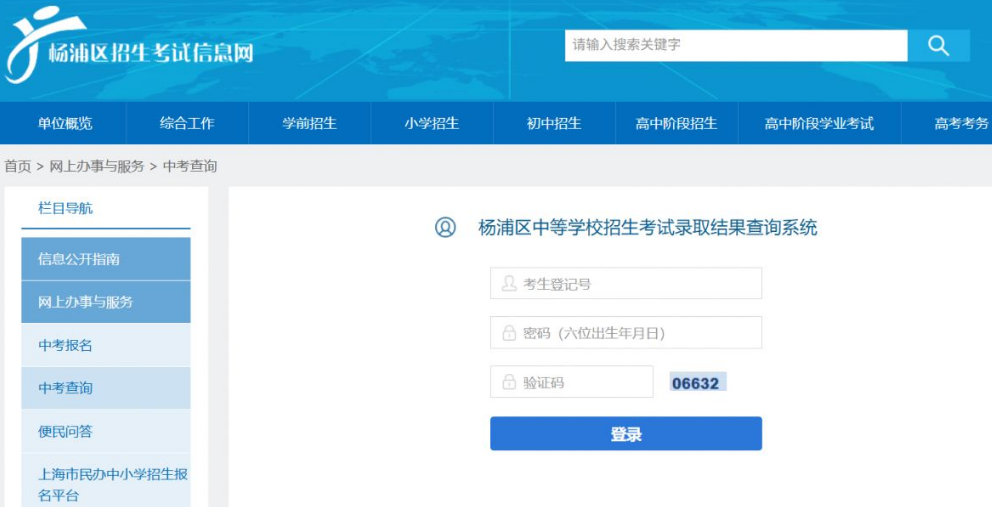The height and width of the screenshot is (507, 992).
Task: Open 中考报名 in the sidebar
Action: (106, 345)
